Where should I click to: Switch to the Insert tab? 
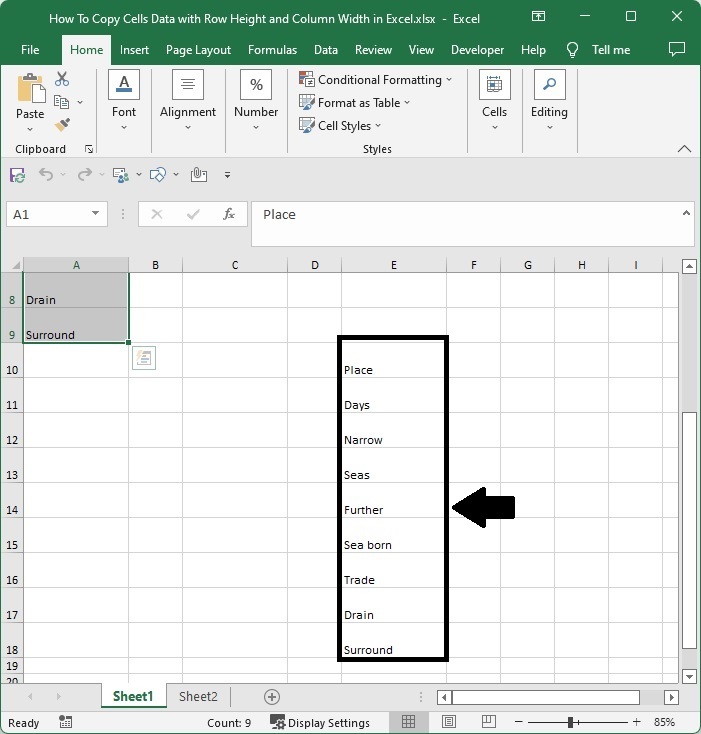click(134, 50)
